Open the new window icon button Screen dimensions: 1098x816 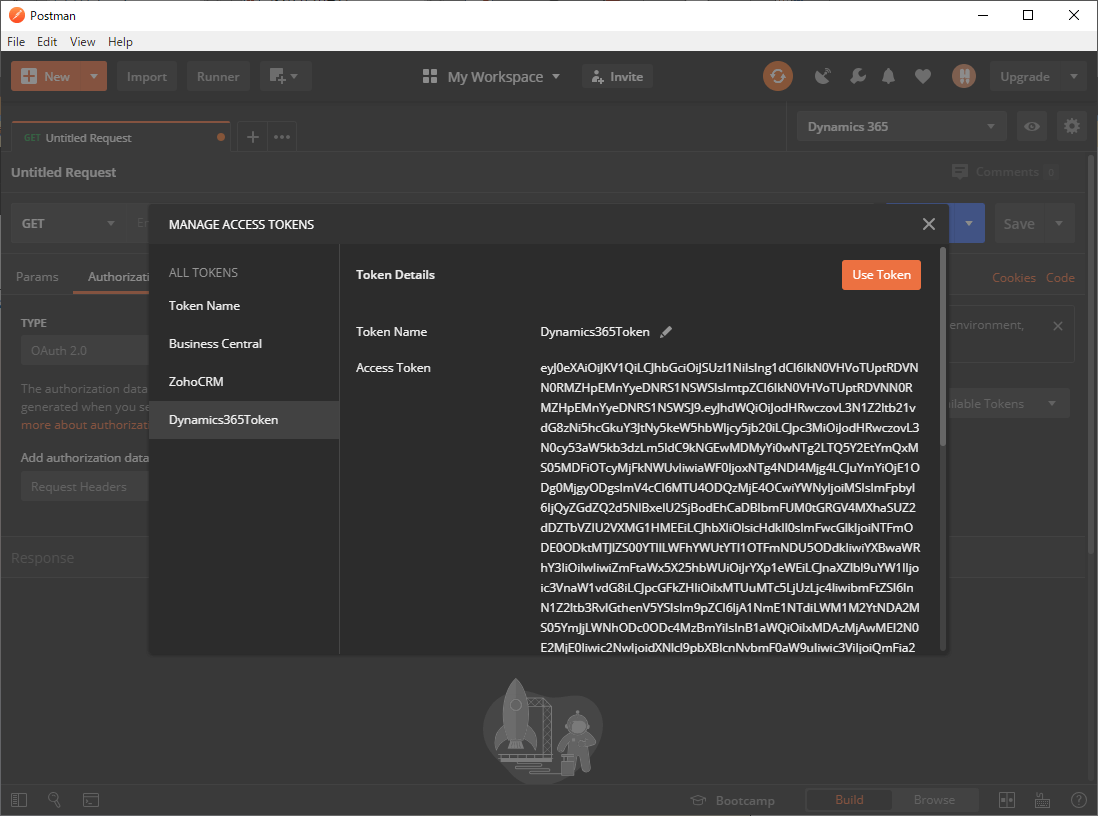(x=285, y=76)
